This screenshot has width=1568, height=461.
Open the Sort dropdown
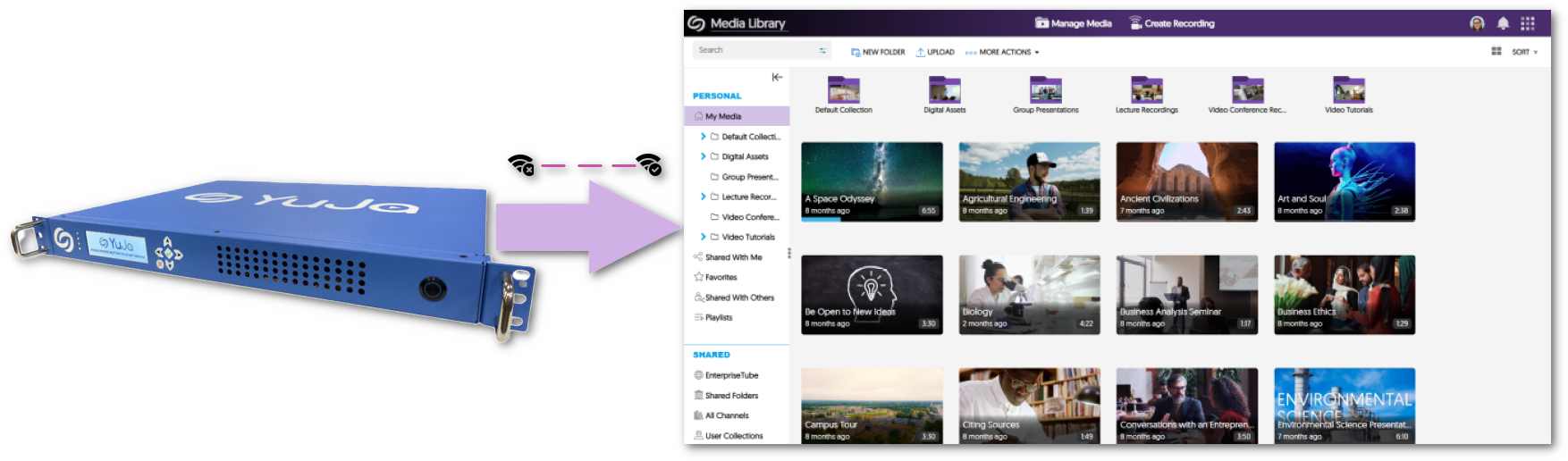pyautogui.click(x=1524, y=52)
